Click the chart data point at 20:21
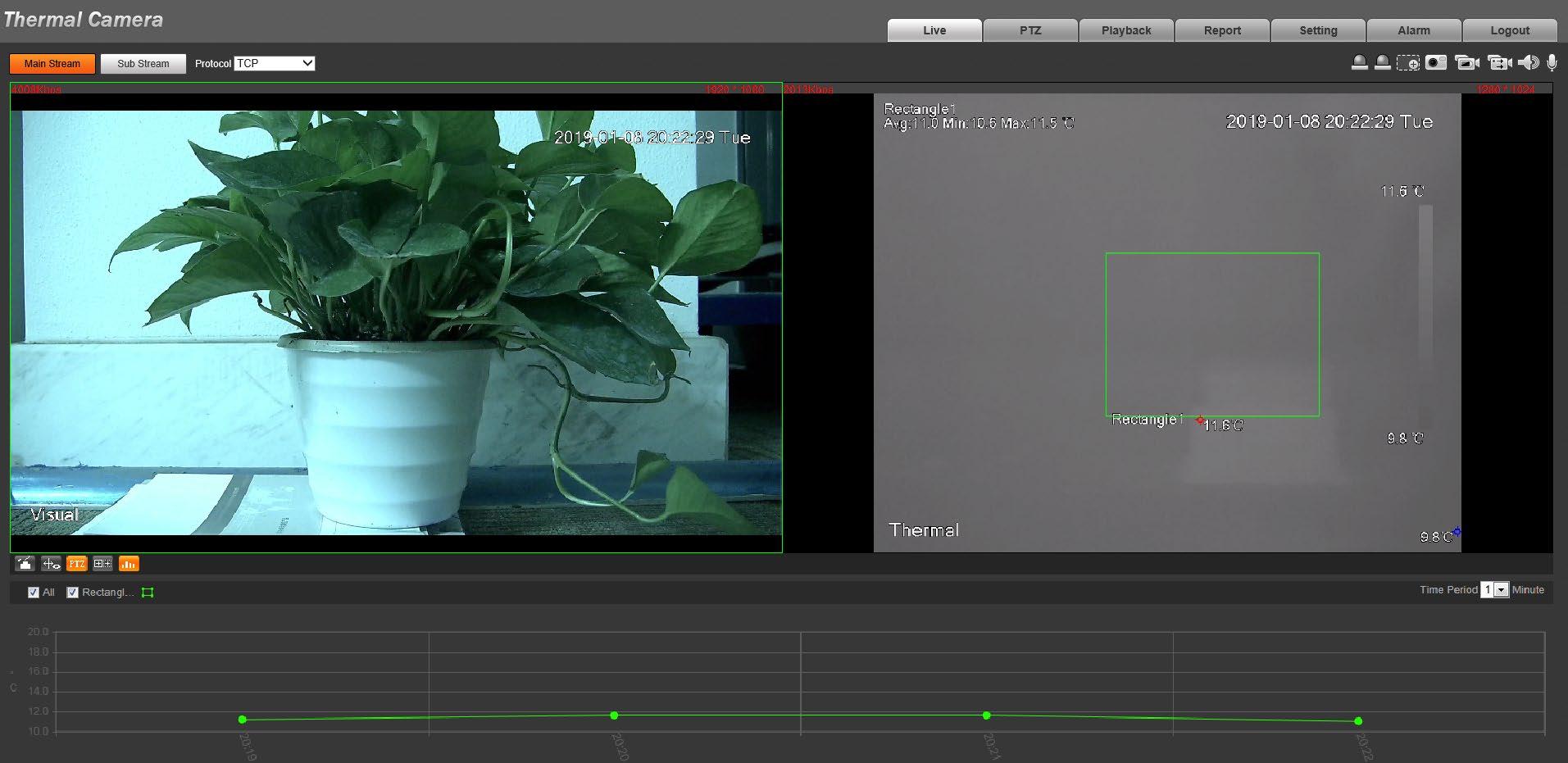The width and height of the screenshot is (1568, 763). tap(987, 715)
